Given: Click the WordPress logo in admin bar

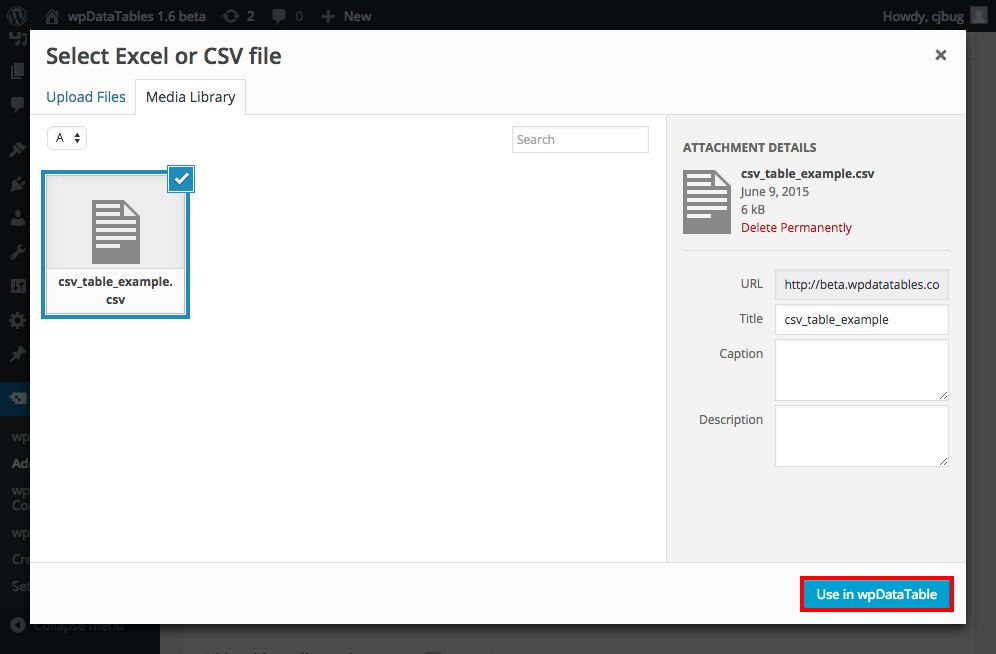Looking at the screenshot, I should pos(17,16).
